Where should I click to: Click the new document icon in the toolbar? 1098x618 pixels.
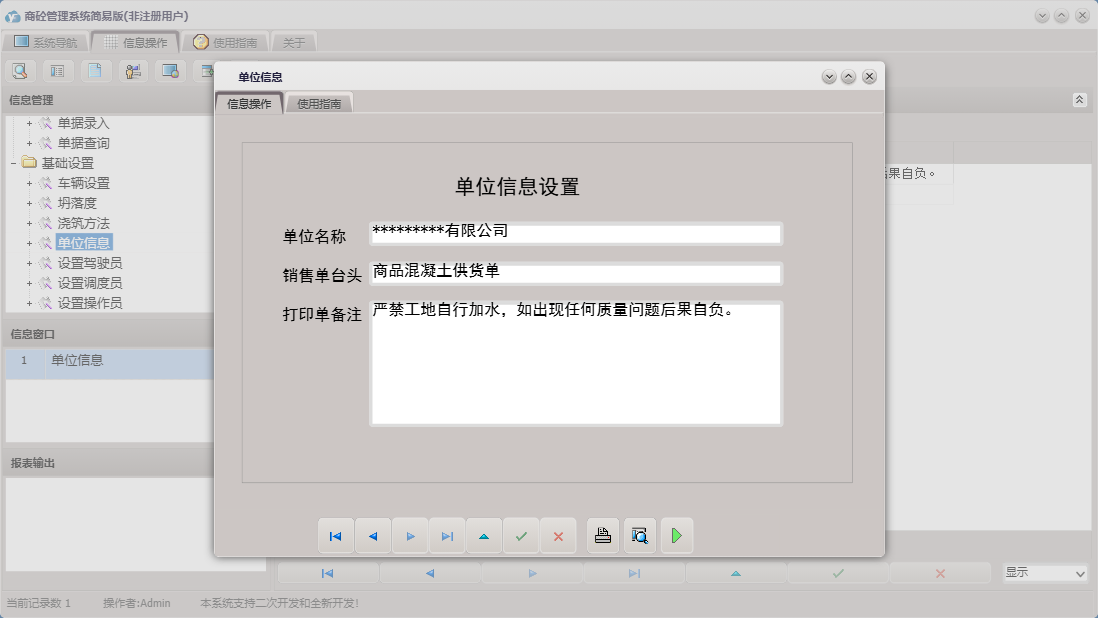[95, 70]
